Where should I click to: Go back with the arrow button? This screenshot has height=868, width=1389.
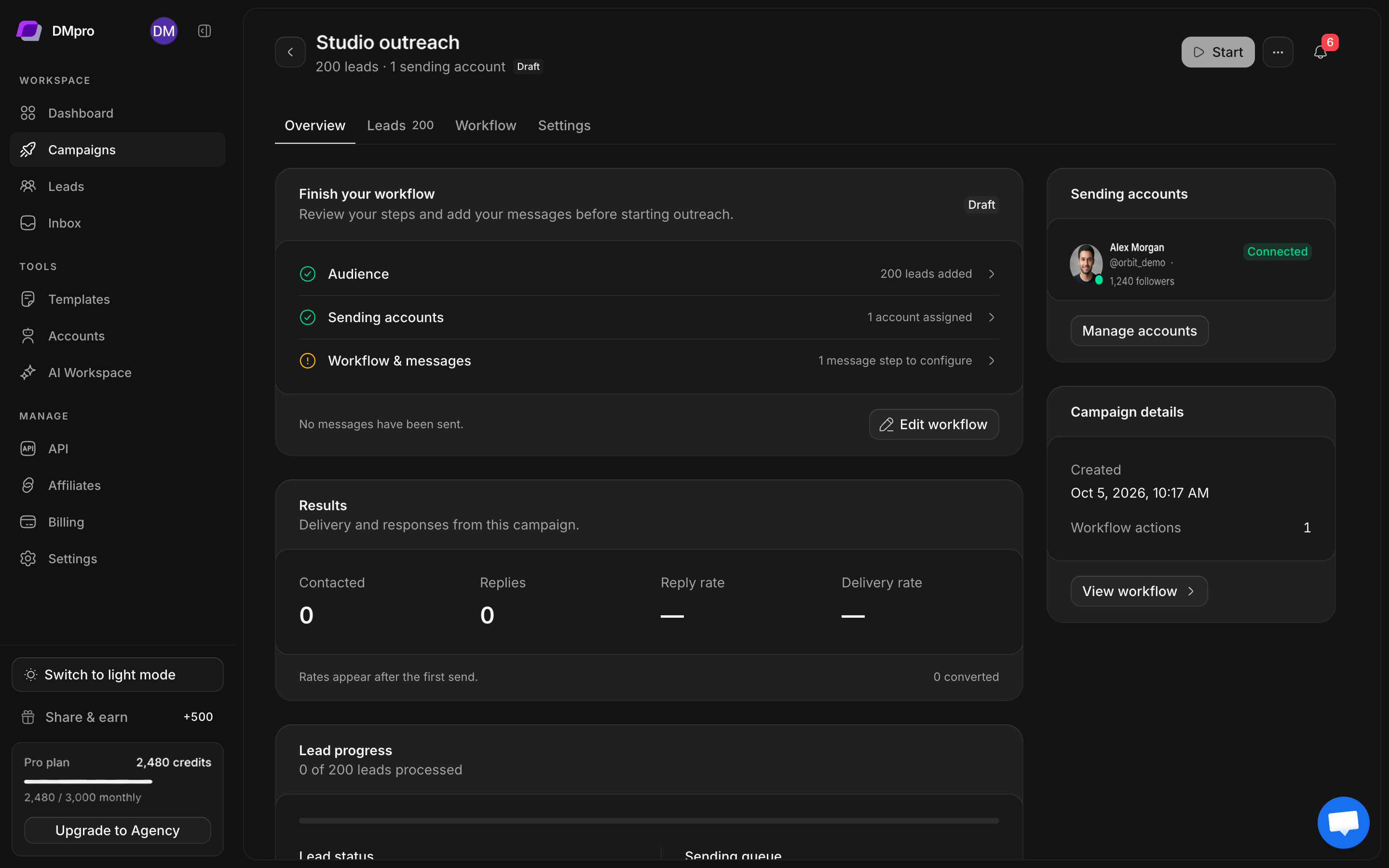coord(290,52)
